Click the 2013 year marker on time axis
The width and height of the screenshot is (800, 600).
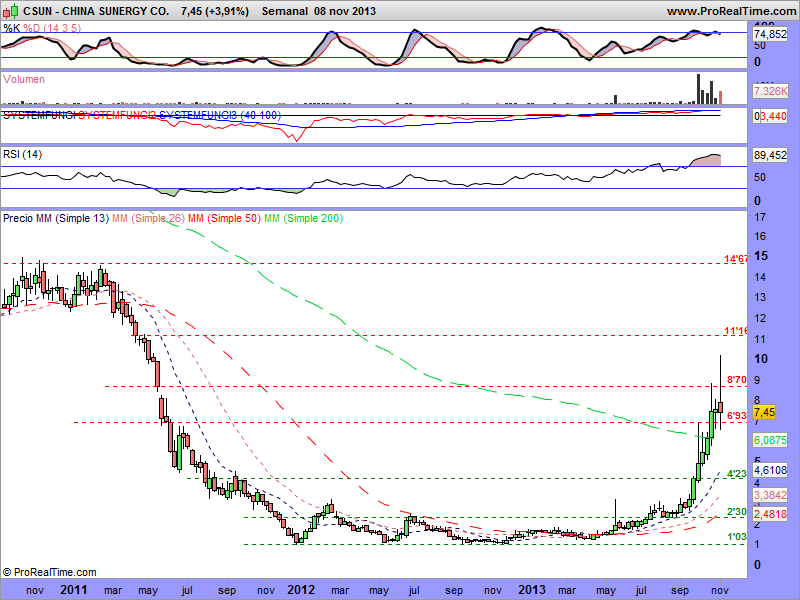[x=532, y=590]
